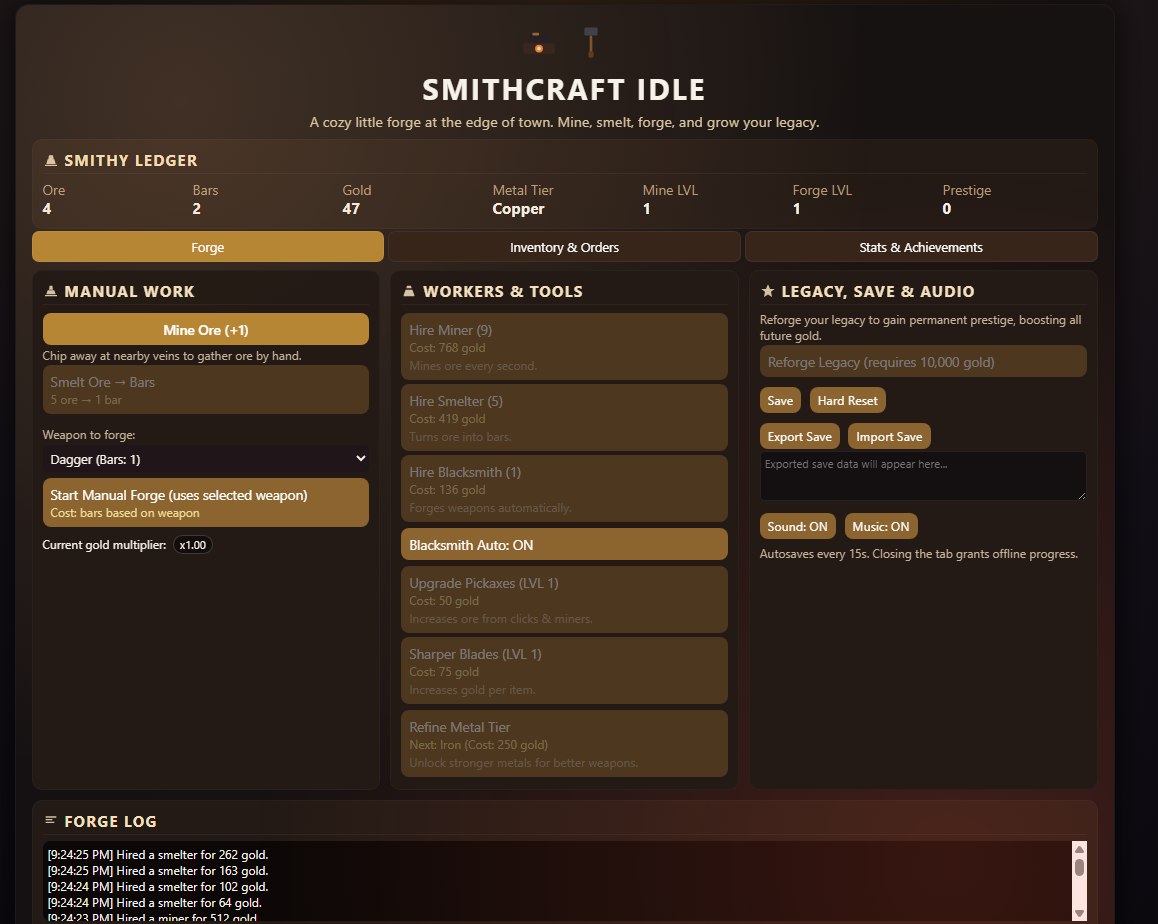Click the x1.00 gold multiplier badge
Screen dimensions: 1158x924
(193, 545)
